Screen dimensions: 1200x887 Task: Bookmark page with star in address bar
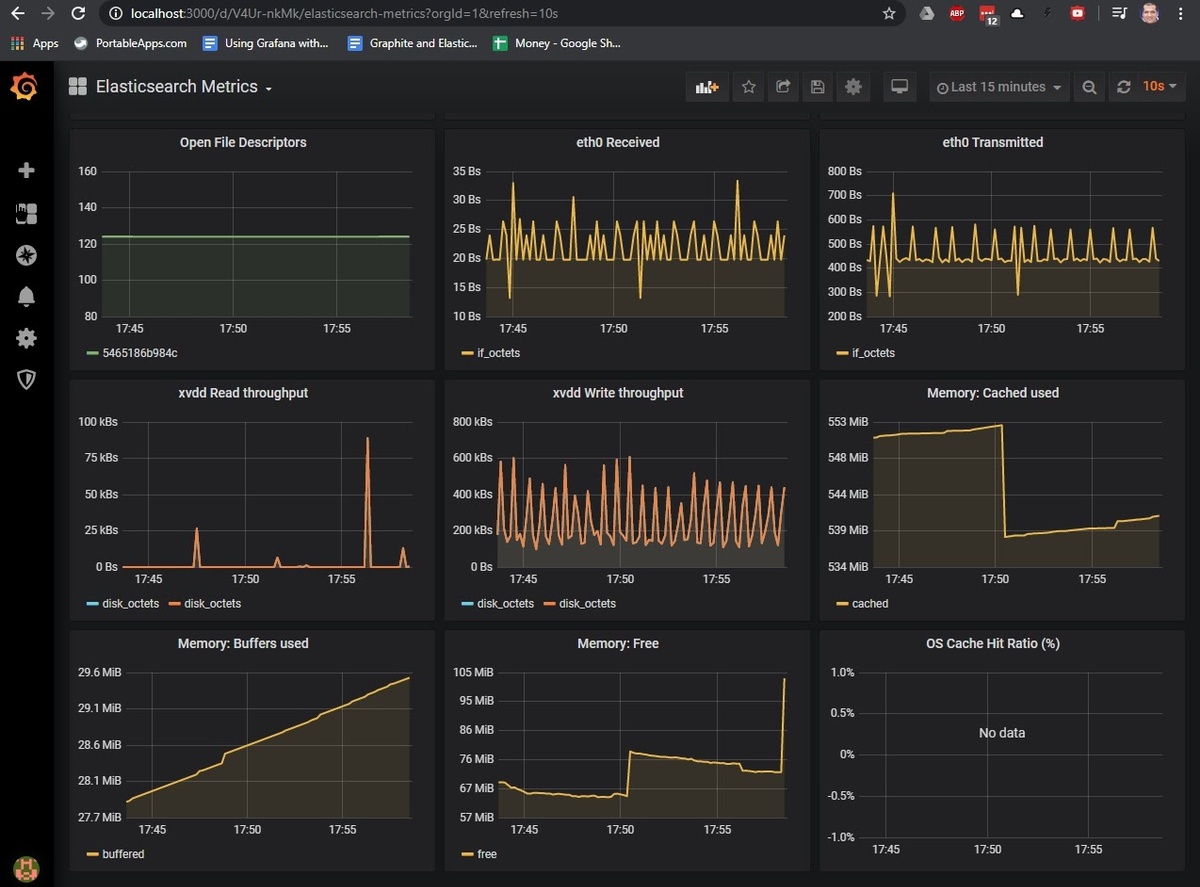(x=889, y=14)
